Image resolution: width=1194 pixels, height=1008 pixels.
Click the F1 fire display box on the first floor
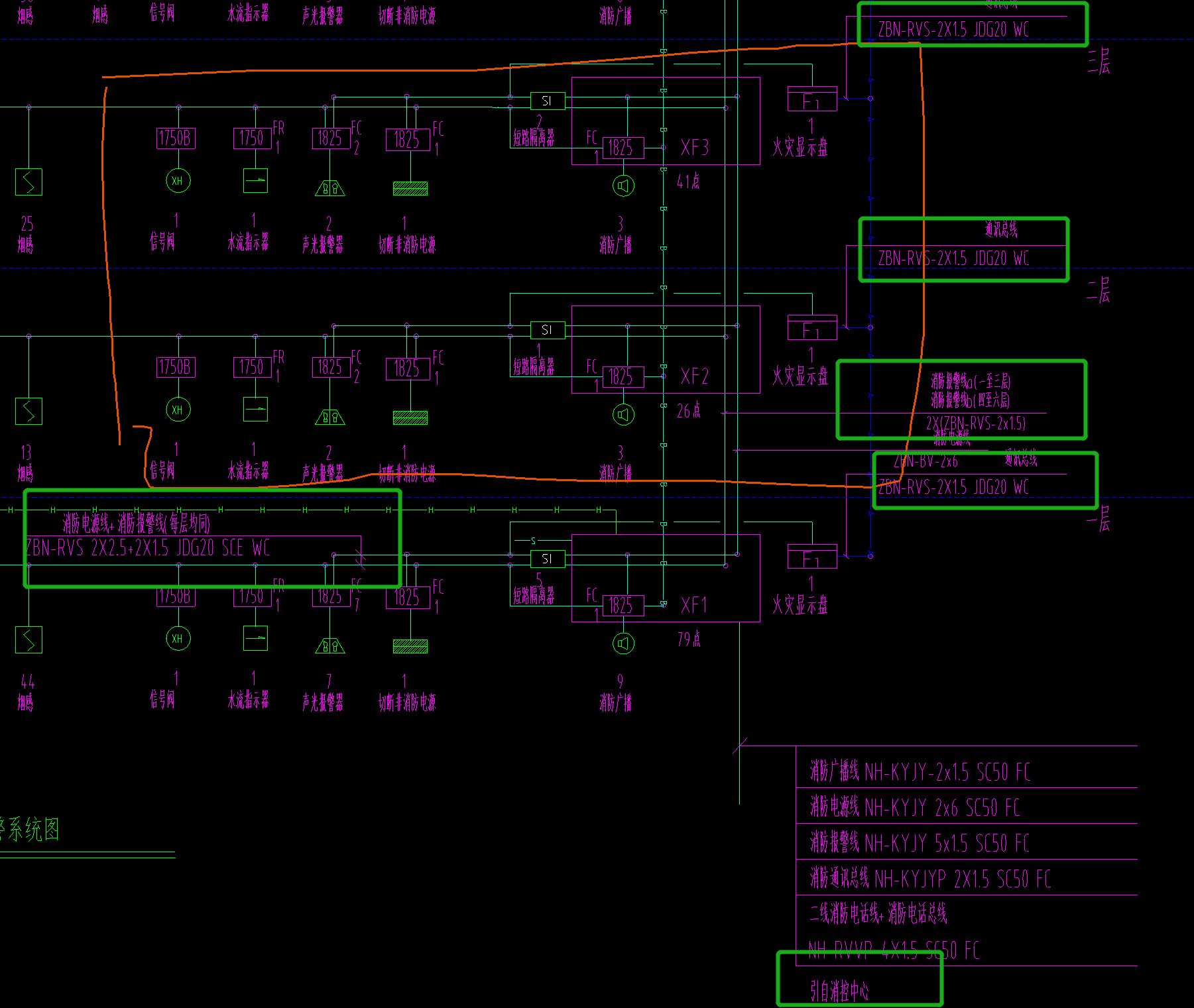click(x=812, y=557)
